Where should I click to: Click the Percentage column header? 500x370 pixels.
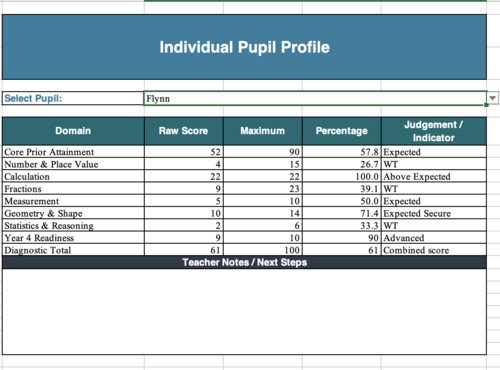342,131
